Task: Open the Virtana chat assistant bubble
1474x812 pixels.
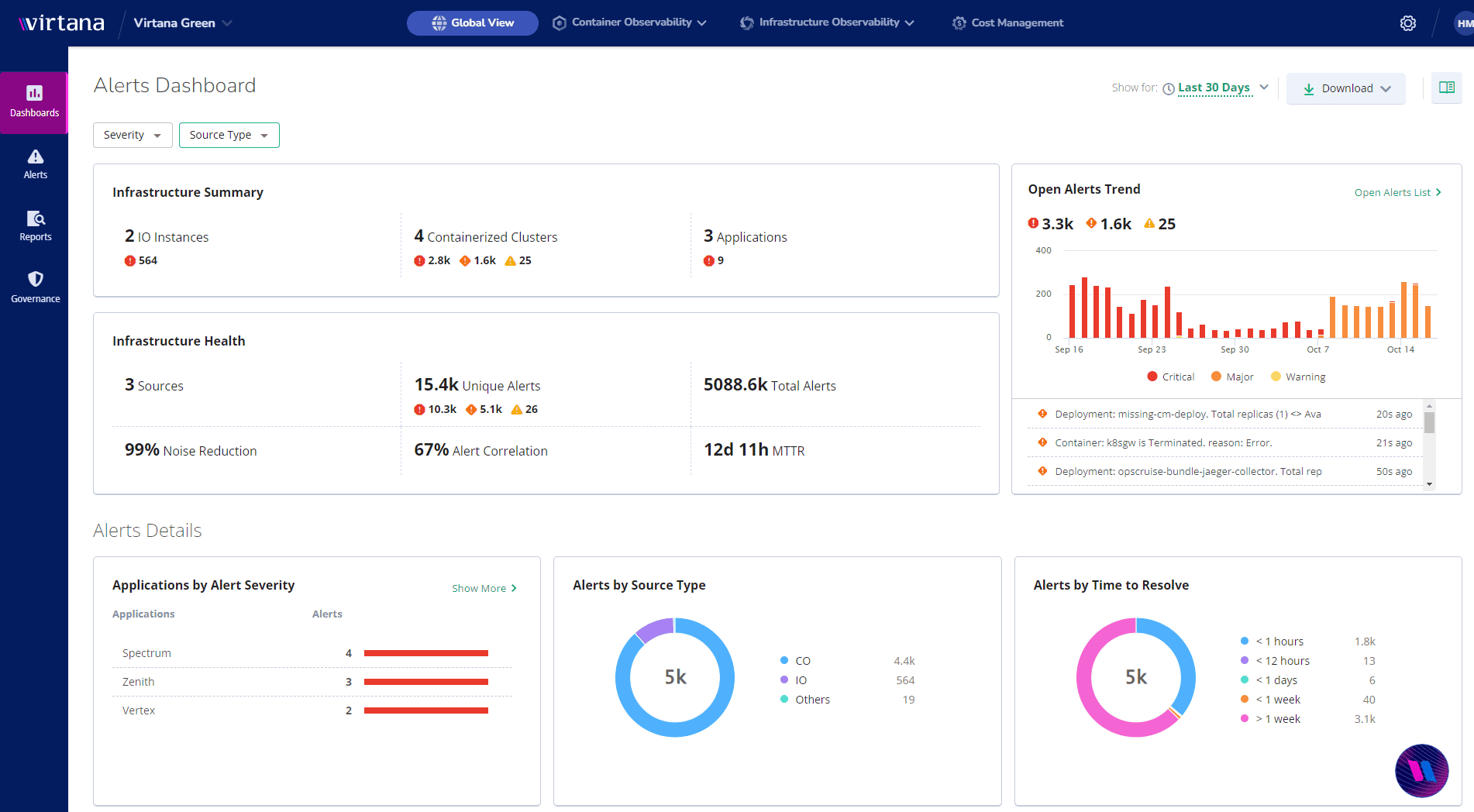Action: 1421,770
